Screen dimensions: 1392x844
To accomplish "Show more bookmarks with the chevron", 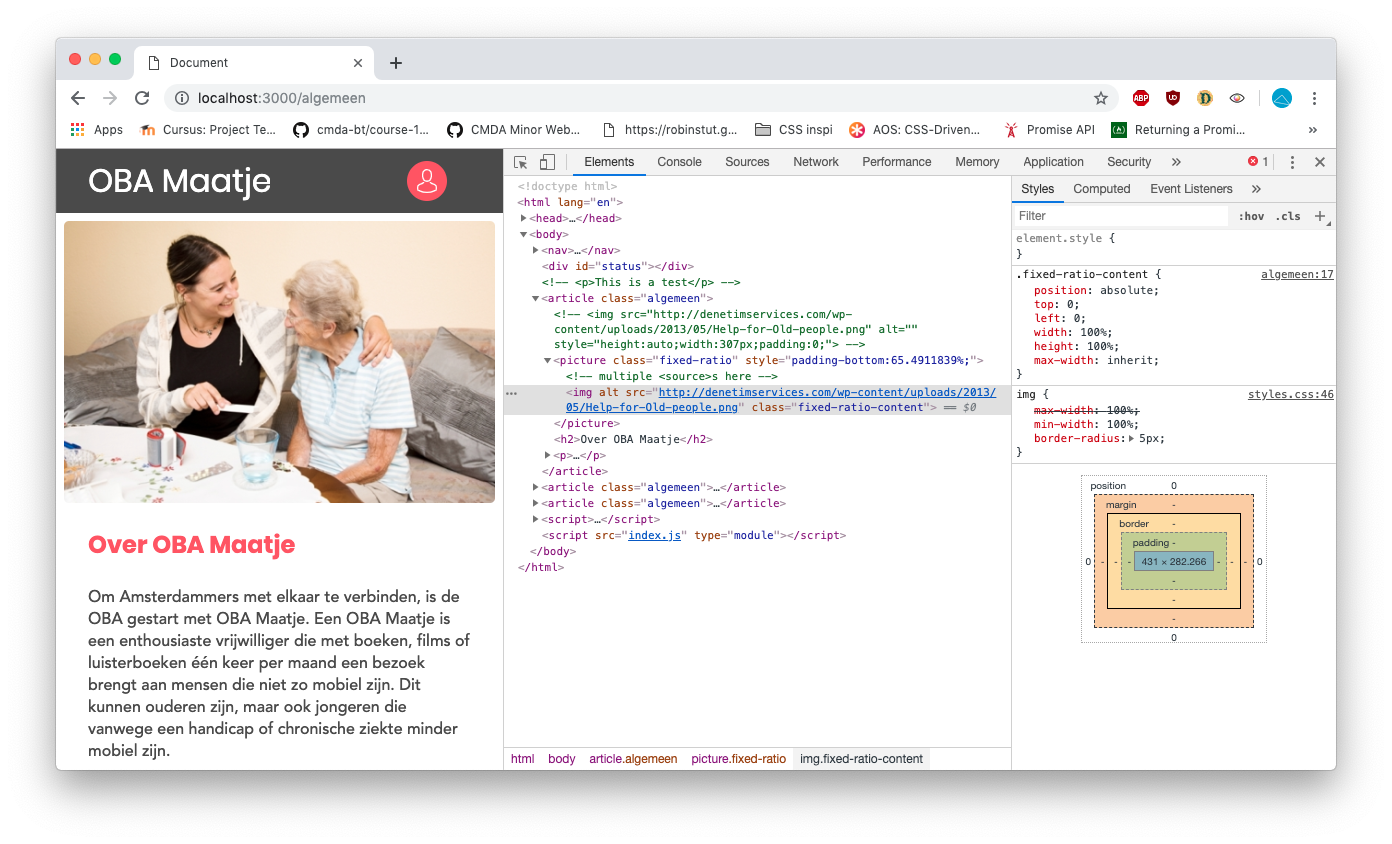I will click(x=1313, y=129).
